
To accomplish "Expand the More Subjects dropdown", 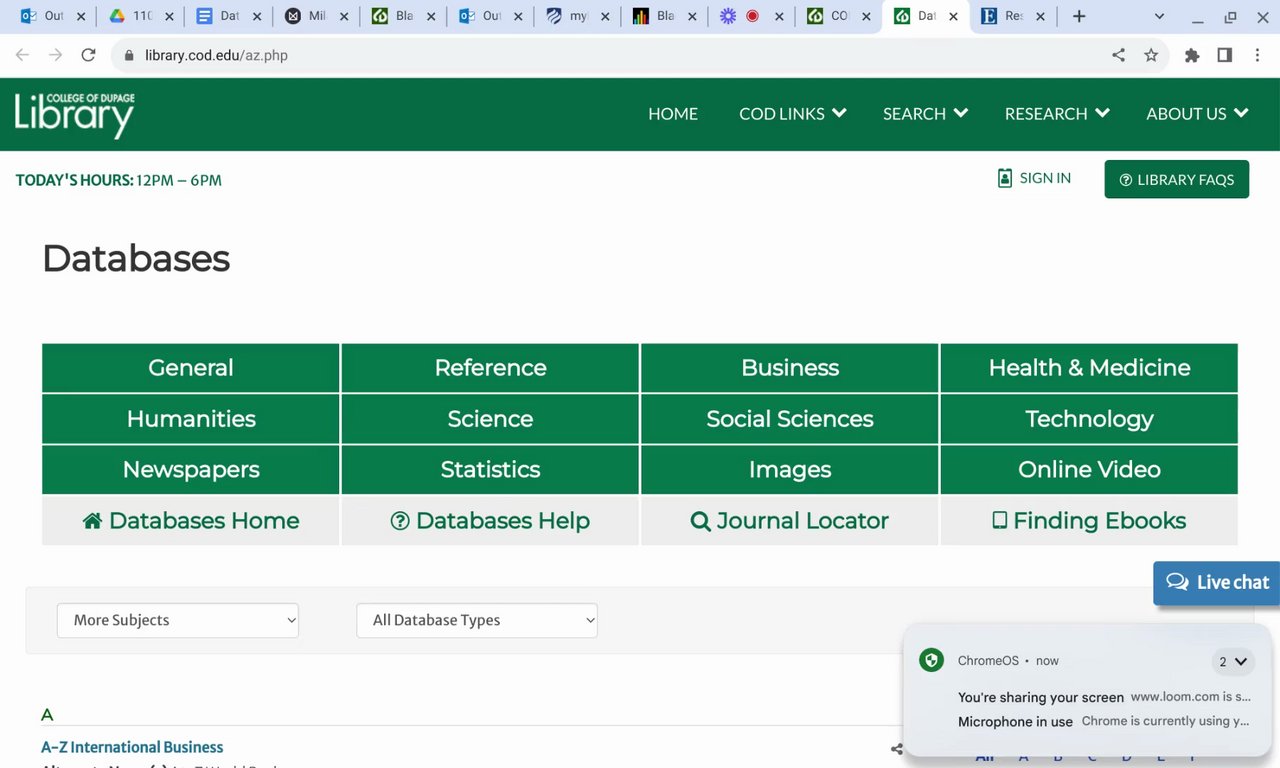I will tap(178, 620).
